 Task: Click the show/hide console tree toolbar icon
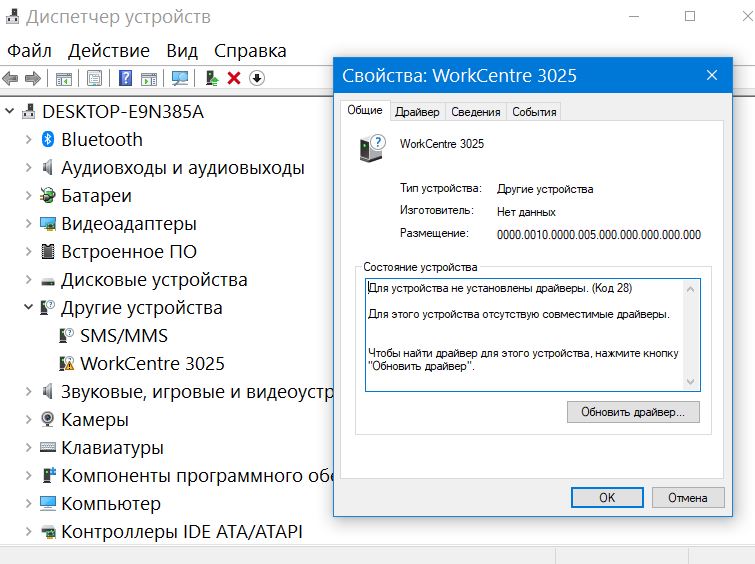(x=64, y=78)
